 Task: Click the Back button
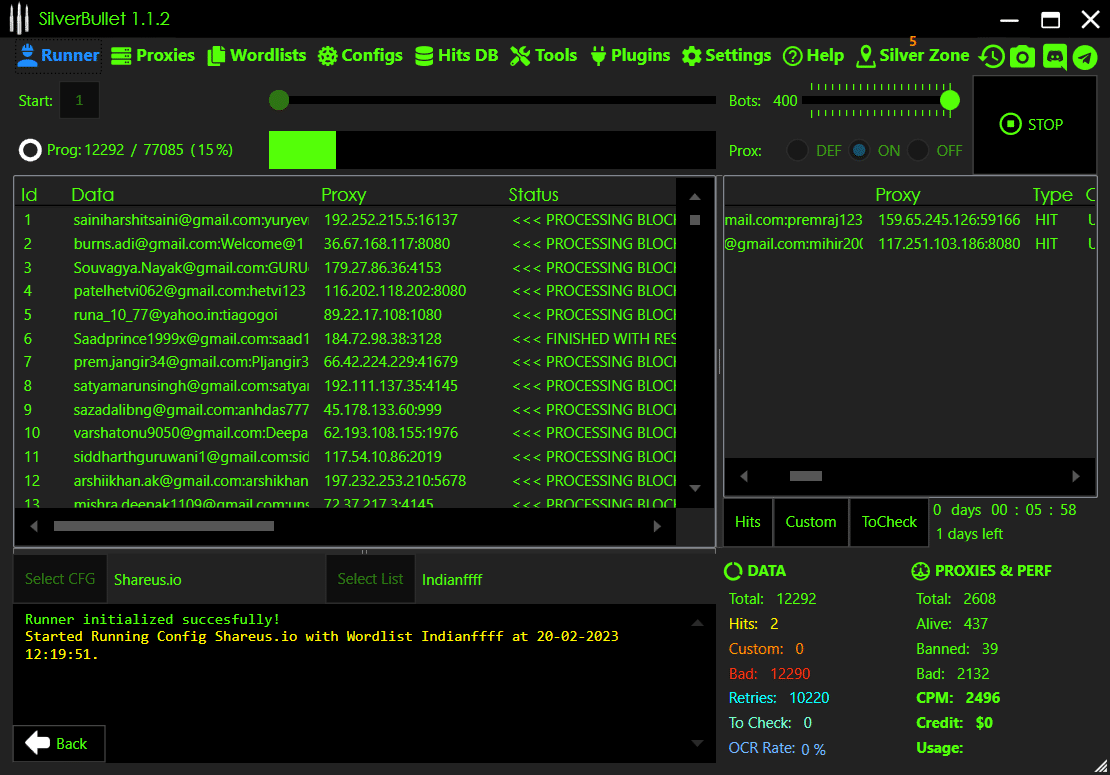[58, 743]
